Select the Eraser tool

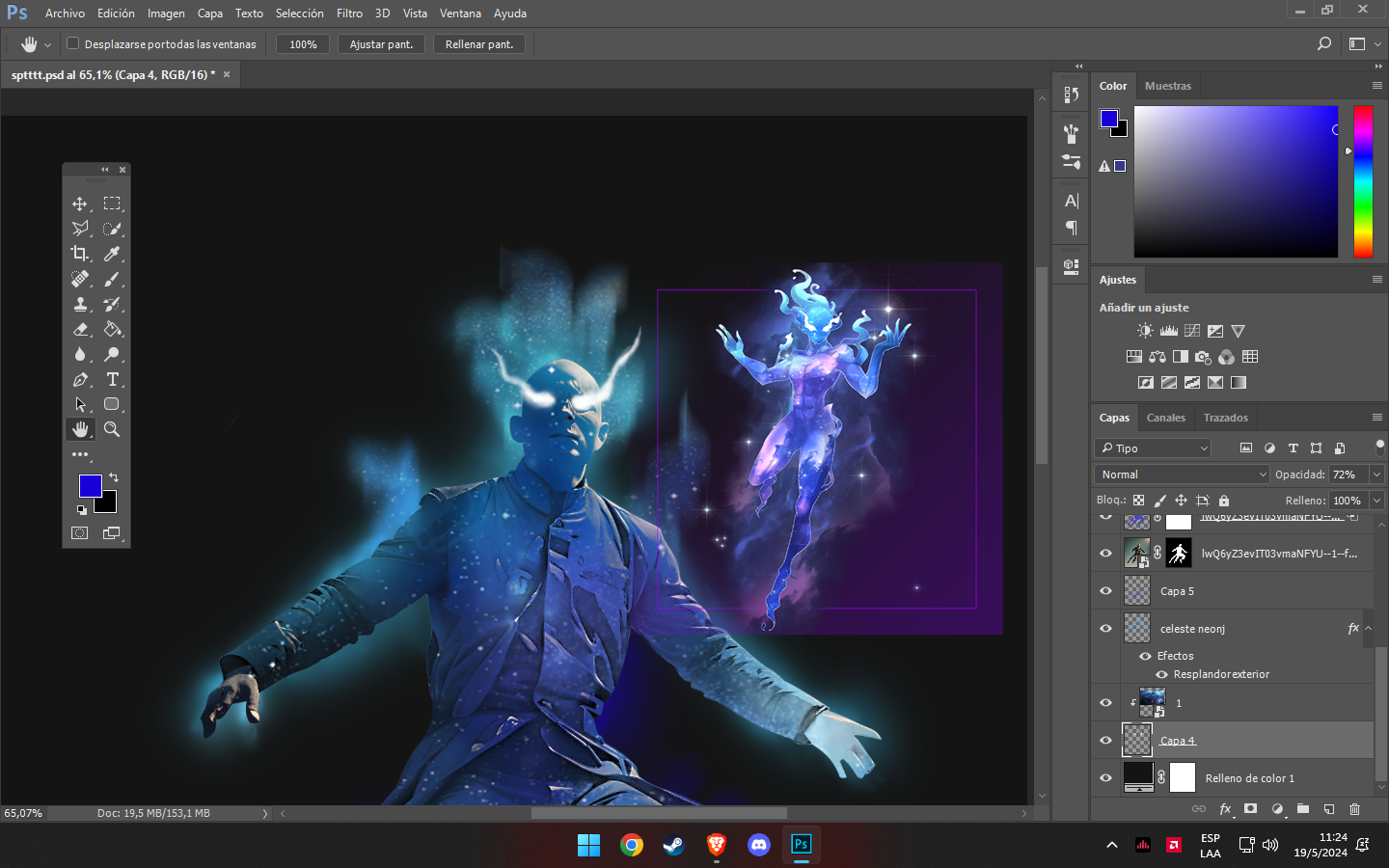pyautogui.click(x=80, y=329)
